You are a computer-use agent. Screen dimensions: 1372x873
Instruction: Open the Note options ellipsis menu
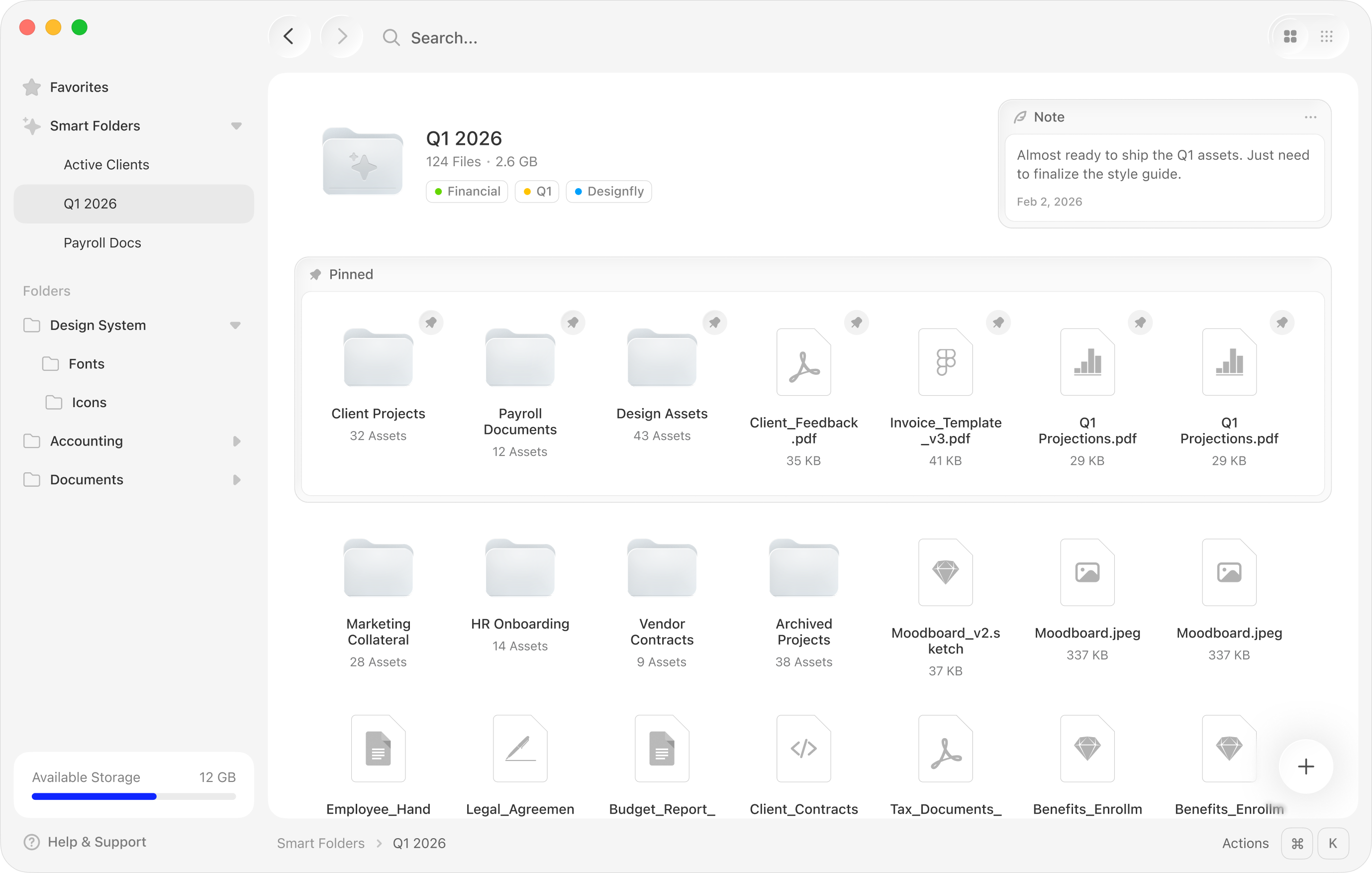click(x=1310, y=117)
